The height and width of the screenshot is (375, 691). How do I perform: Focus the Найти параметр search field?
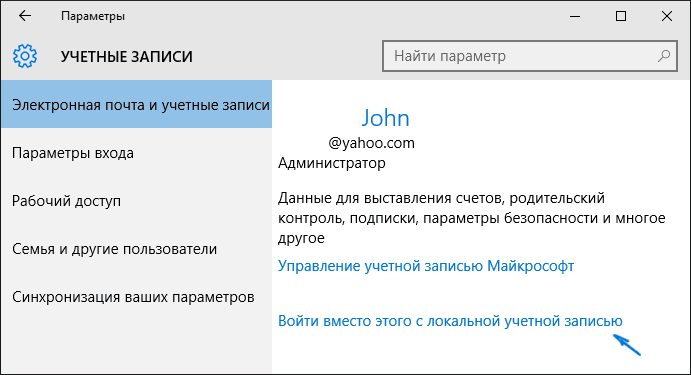[530, 56]
